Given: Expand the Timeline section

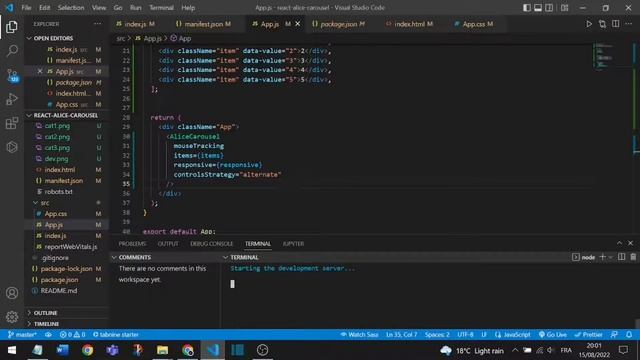Looking at the screenshot, I should [x=46, y=324].
